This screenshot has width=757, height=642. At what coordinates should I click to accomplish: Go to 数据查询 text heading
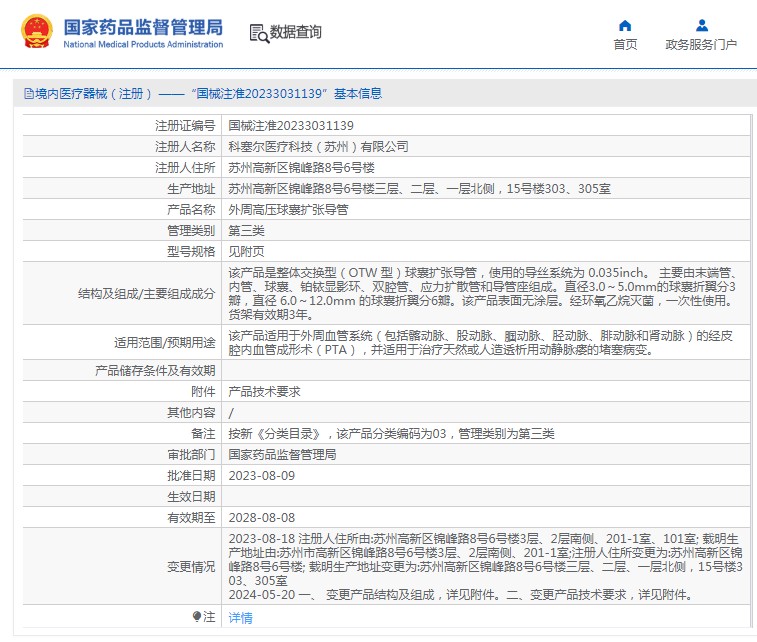coord(296,33)
